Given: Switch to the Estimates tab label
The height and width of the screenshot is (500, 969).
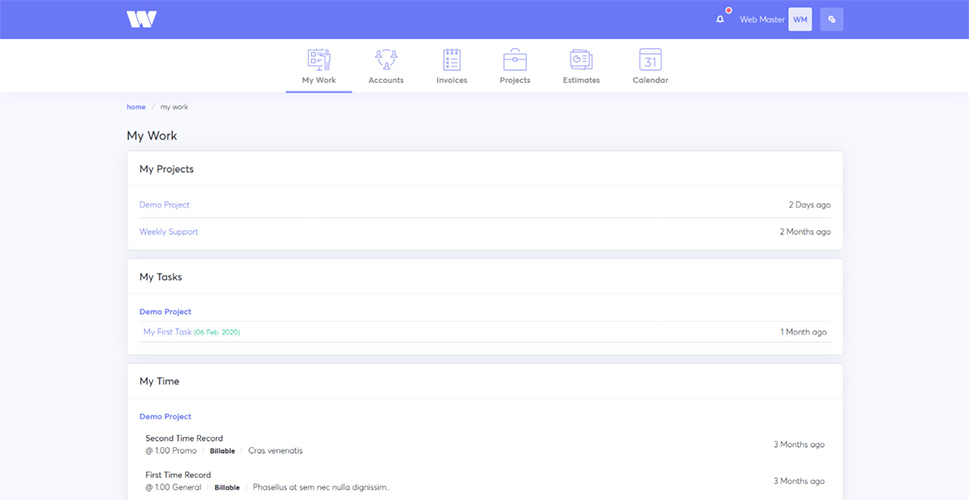Looking at the screenshot, I should (x=581, y=80).
